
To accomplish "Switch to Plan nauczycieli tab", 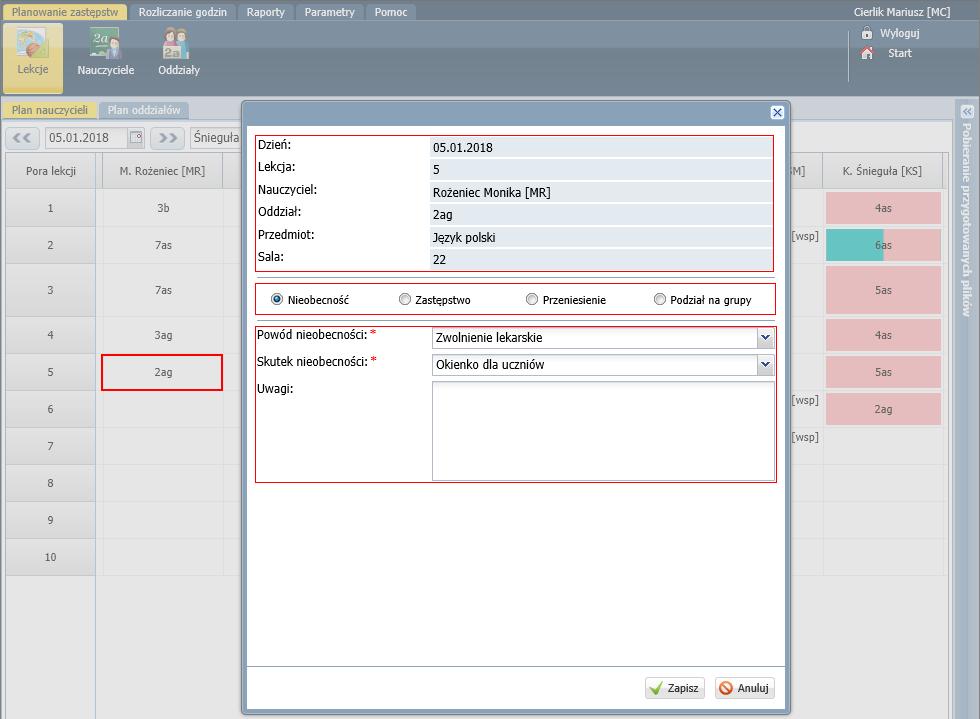I will click(x=50, y=110).
